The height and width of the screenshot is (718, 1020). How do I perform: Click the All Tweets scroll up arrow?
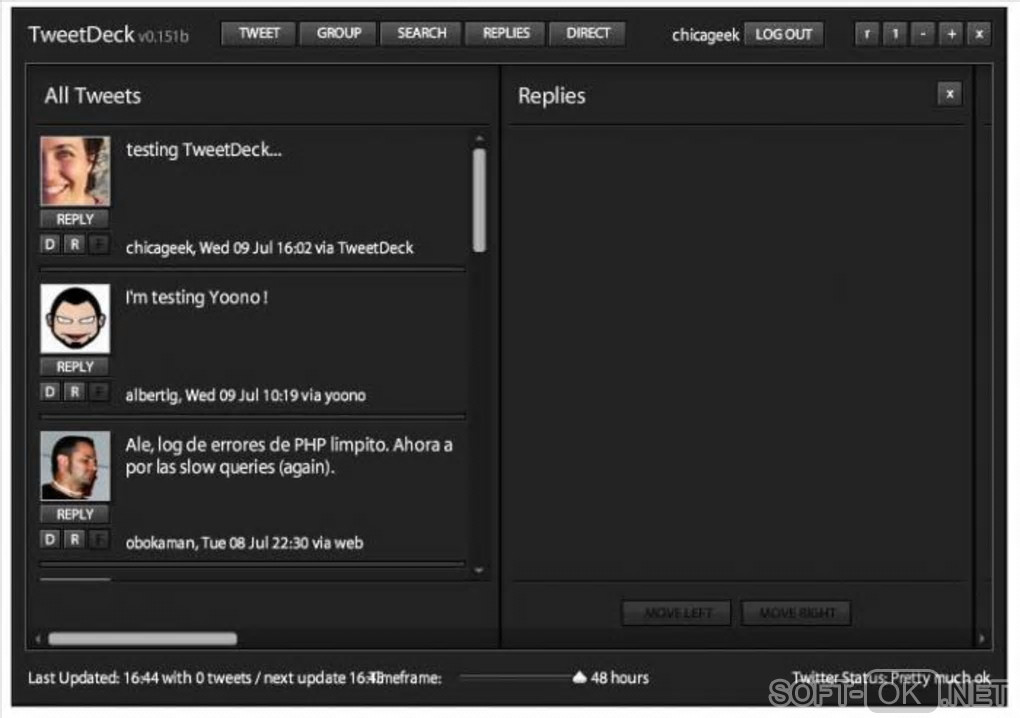[479, 139]
